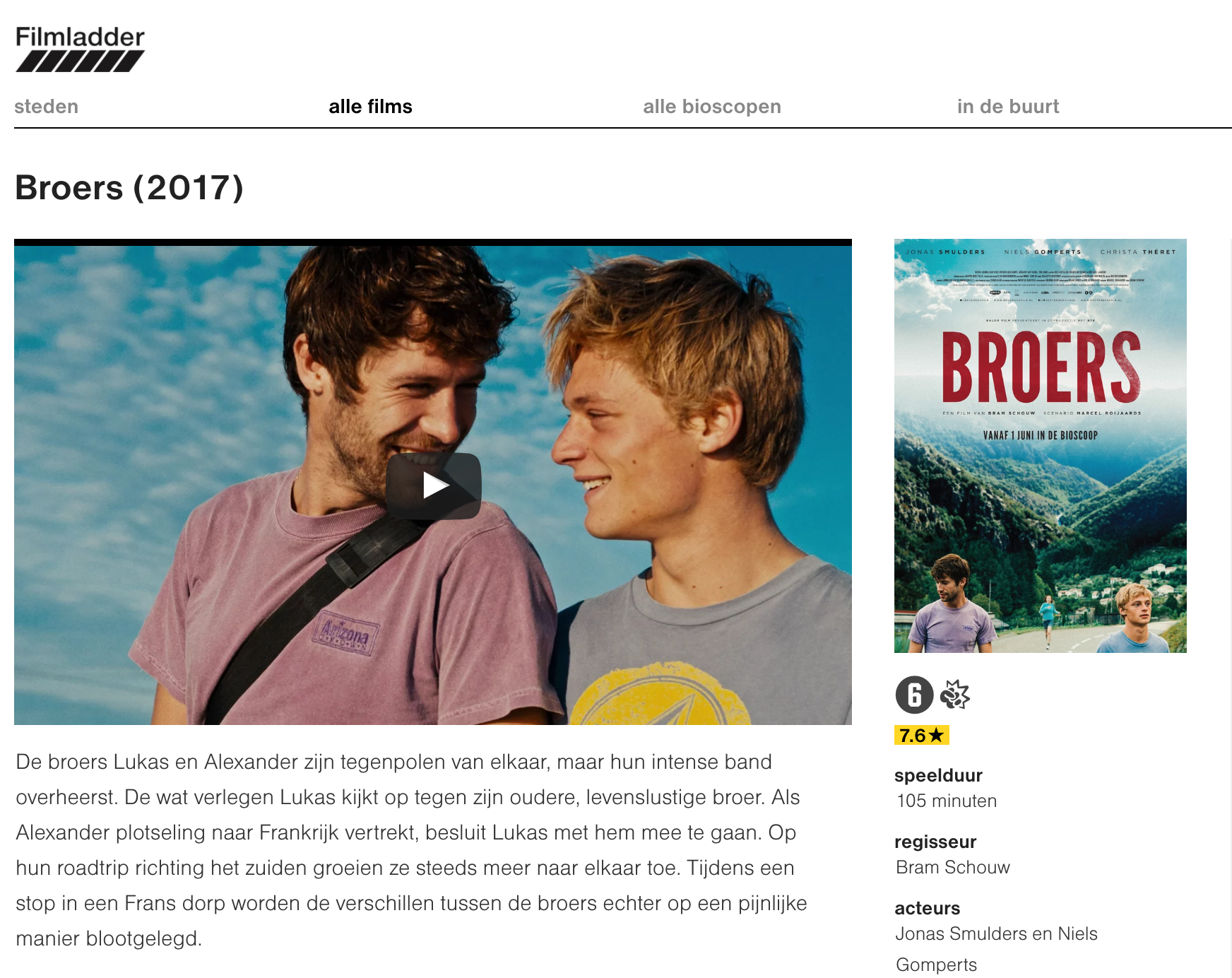Click the fear Kijkwijzer spider icon
Viewport: 1232px width, 978px height.
(x=955, y=695)
